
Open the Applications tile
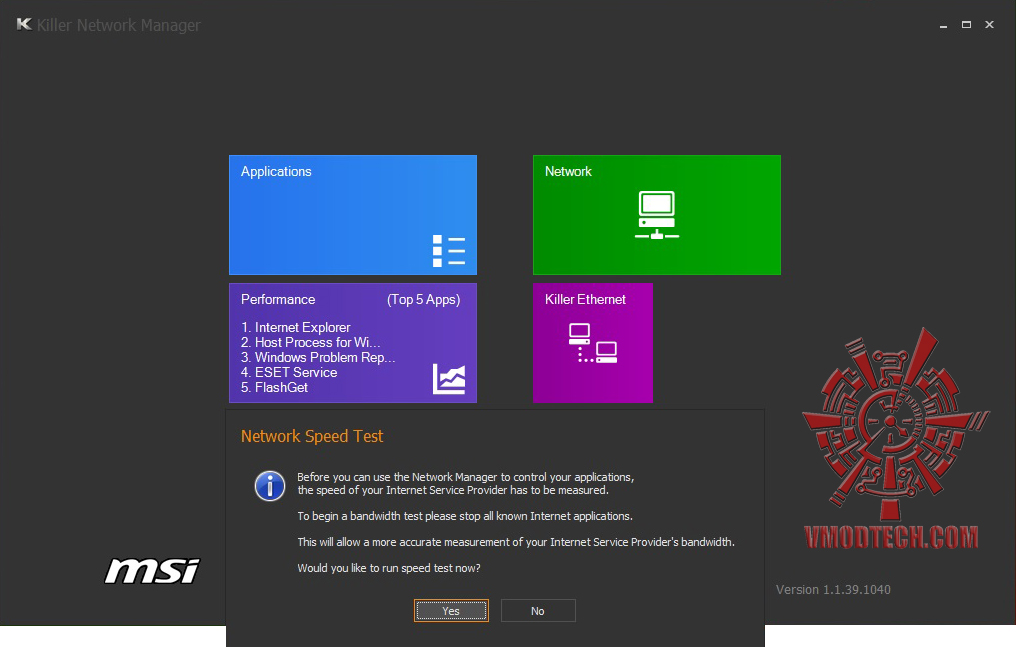click(x=352, y=214)
